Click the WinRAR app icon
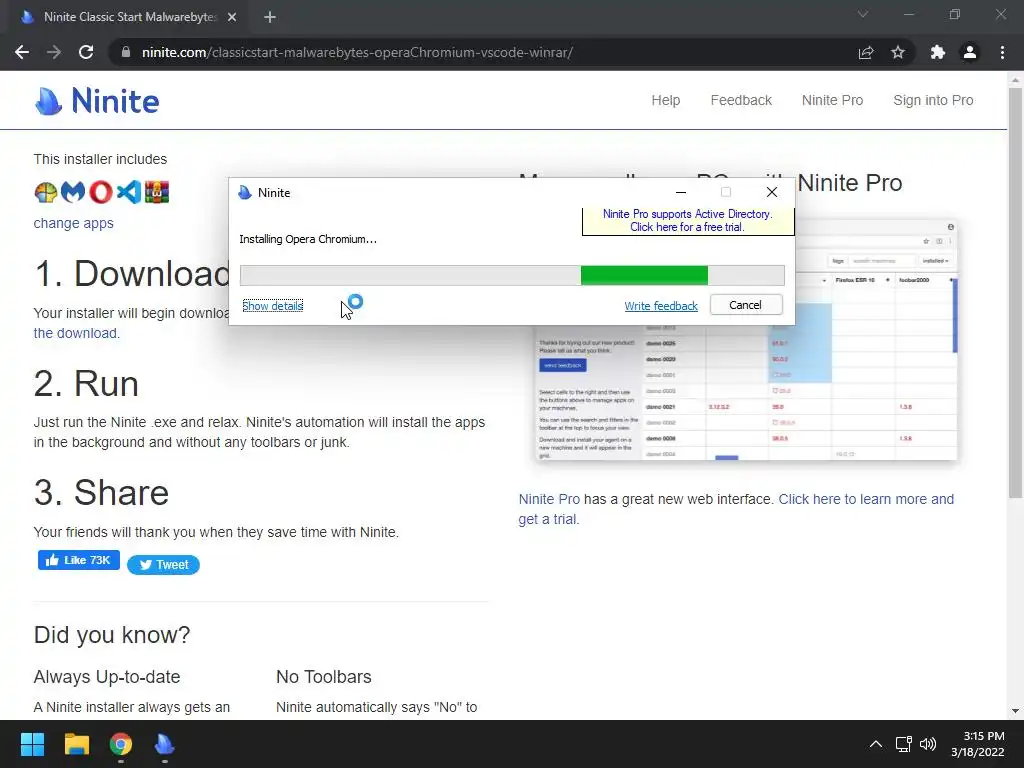The image size is (1024, 768). [157, 192]
